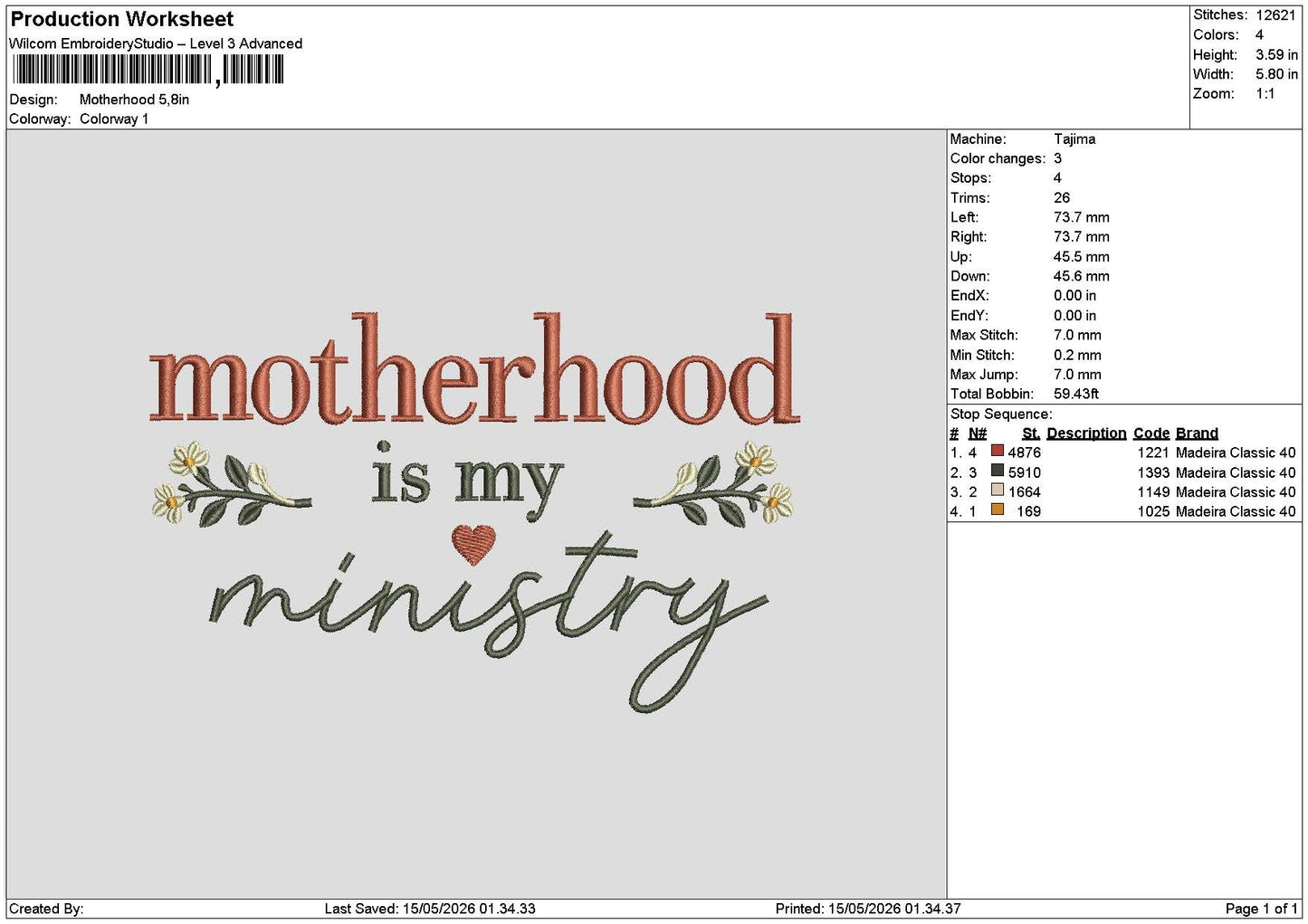
Task: Click stitch count 169 in stop sequence
Action: pos(1029,511)
